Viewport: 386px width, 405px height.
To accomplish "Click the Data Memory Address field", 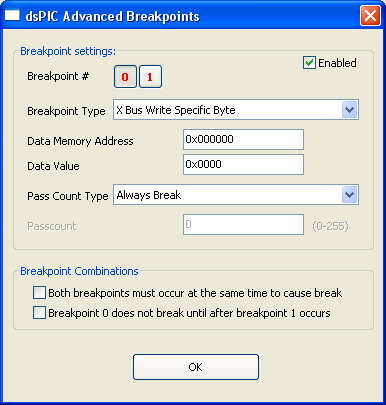I will (x=243, y=139).
